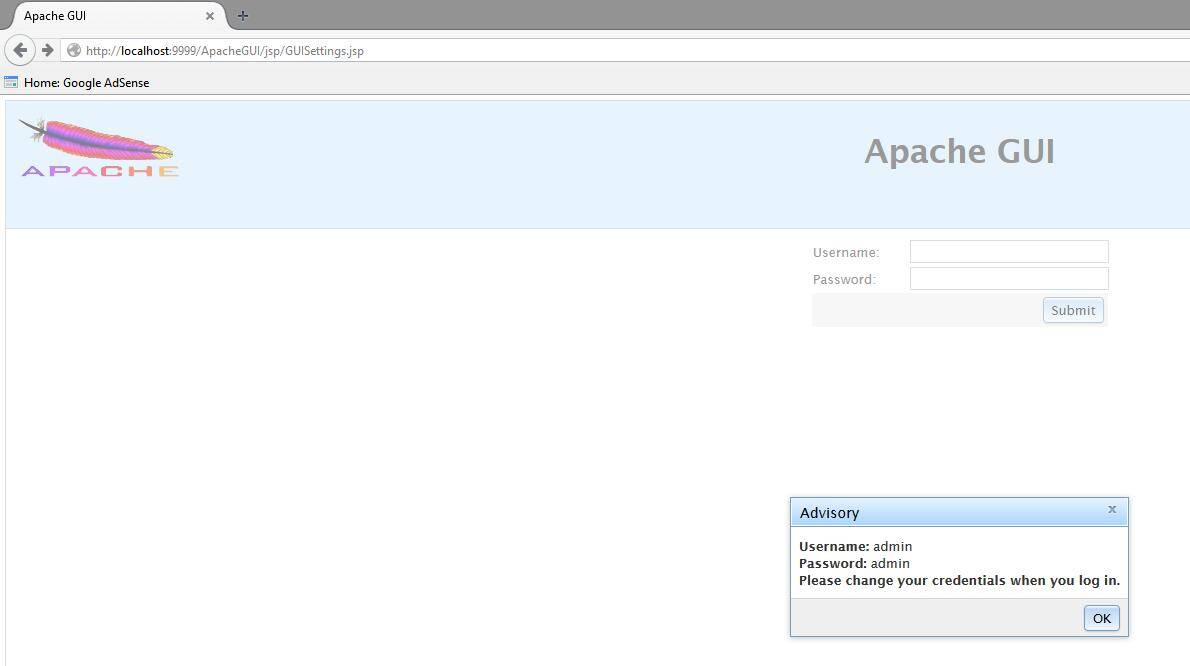Image resolution: width=1190 pixels, height=666 pixels.
Task: Click the 'Username: admin' advisory text
Action: click(855, 546)
